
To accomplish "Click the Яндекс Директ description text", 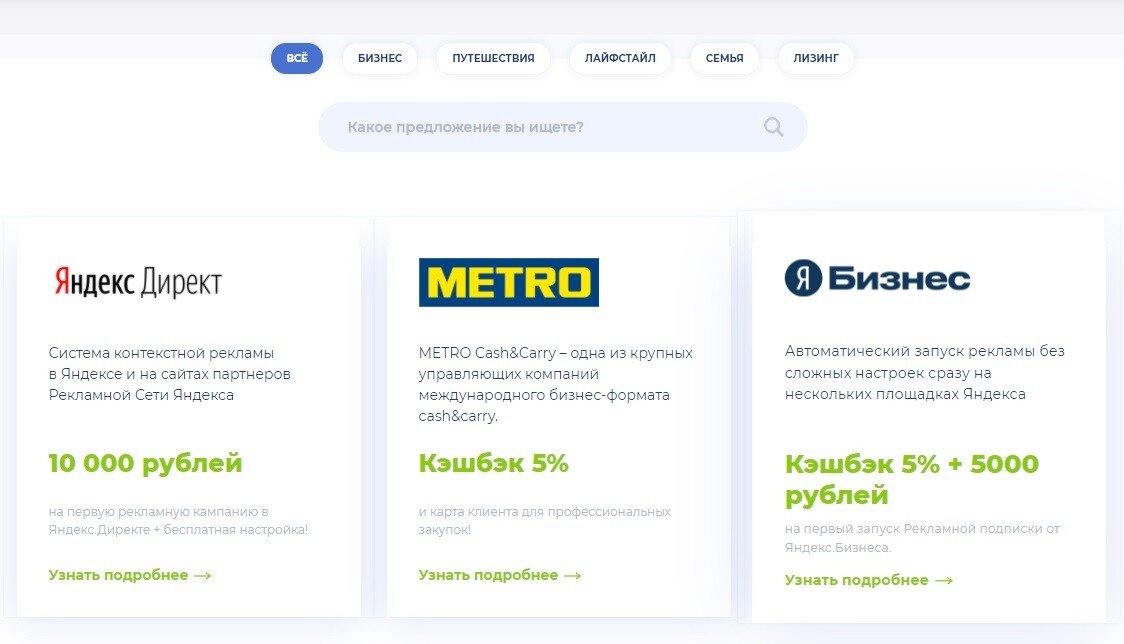I will coord(170,374).
